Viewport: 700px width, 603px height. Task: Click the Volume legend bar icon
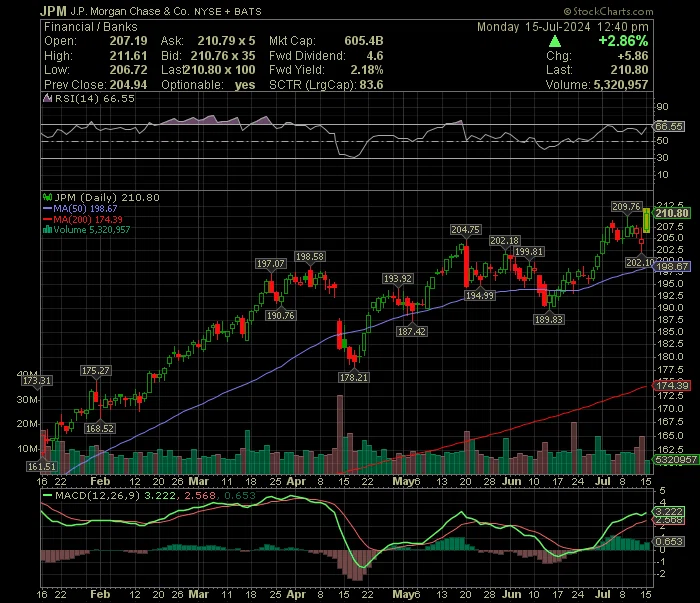pos(47,230)
